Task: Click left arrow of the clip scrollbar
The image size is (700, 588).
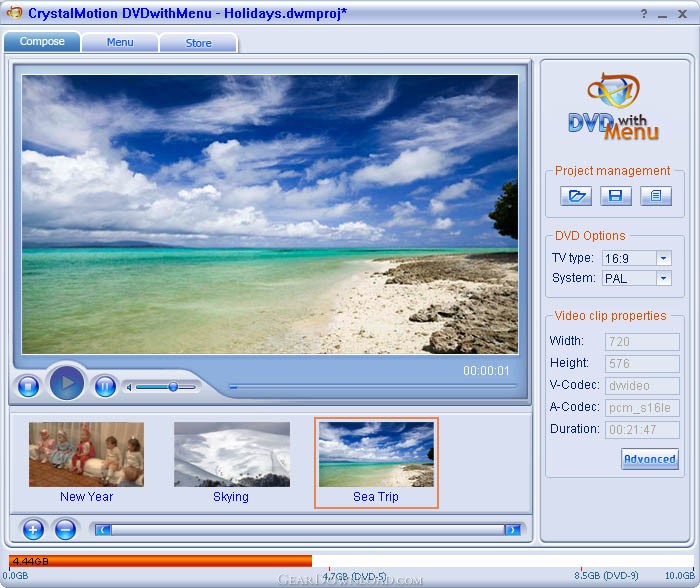Action: coord(103,530)
